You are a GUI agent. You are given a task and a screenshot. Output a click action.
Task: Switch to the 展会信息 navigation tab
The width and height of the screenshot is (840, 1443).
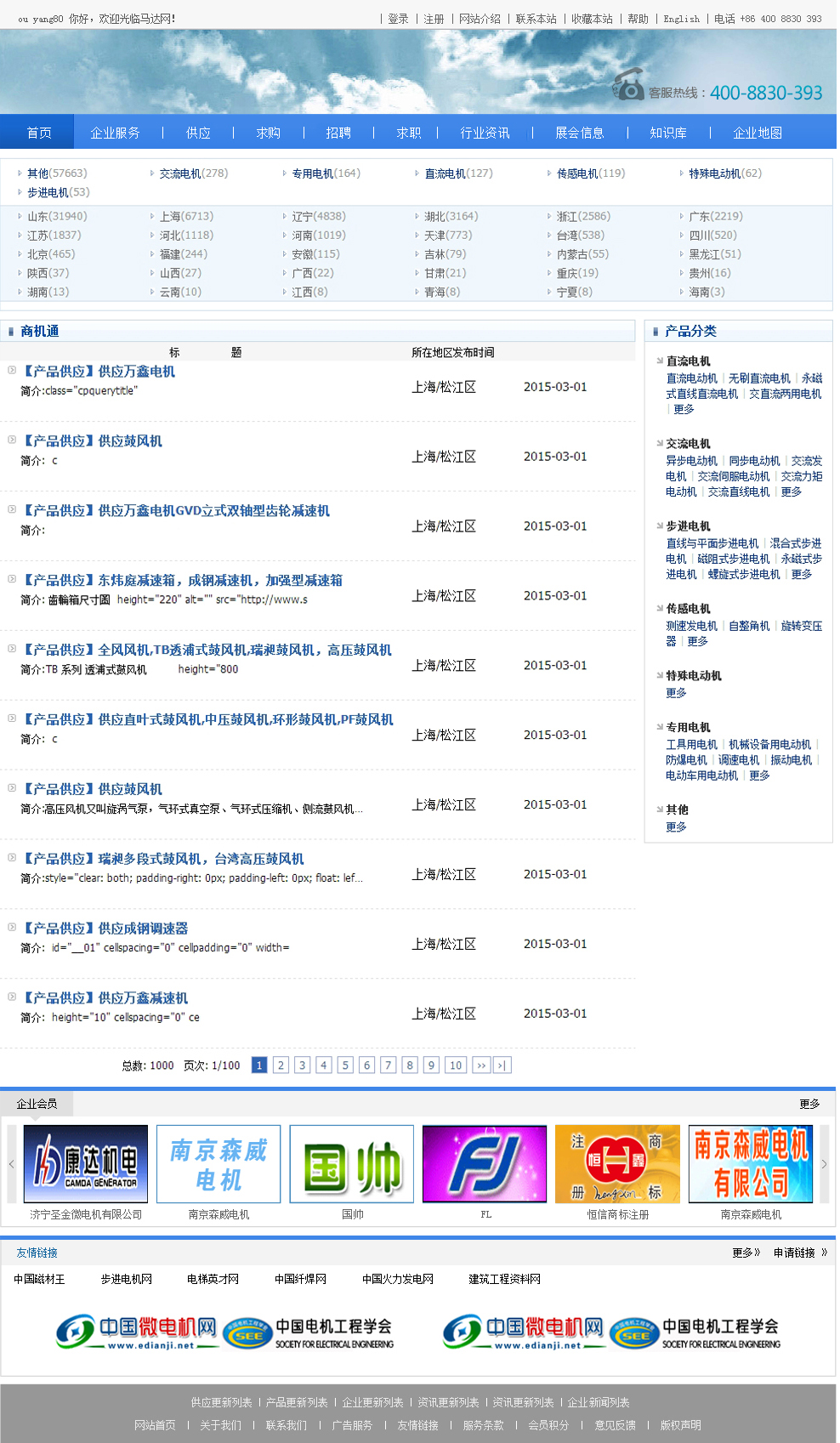pyautogui.click(x=579, y=133)
